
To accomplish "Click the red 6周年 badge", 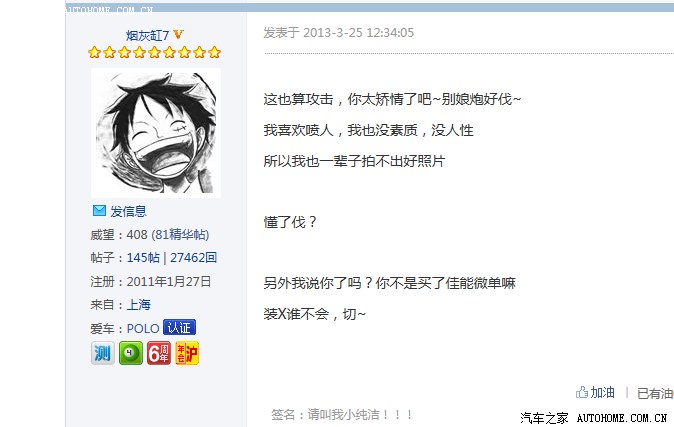I will point(159,353).
